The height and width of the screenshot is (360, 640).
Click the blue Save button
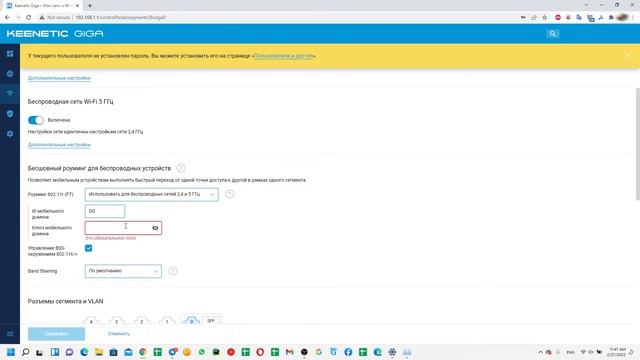pos(56,334)
